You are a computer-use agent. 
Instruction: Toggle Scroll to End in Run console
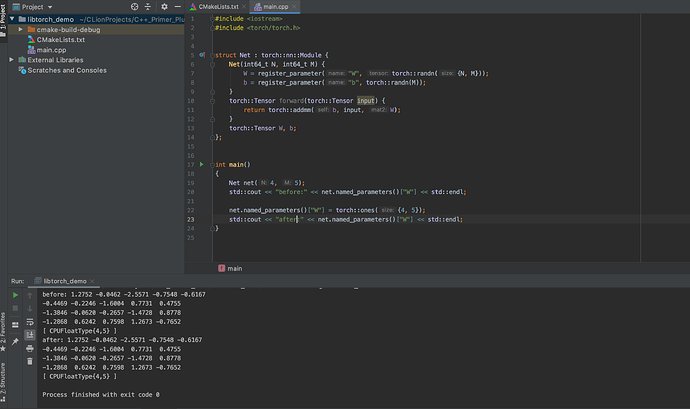click(30, 334)
